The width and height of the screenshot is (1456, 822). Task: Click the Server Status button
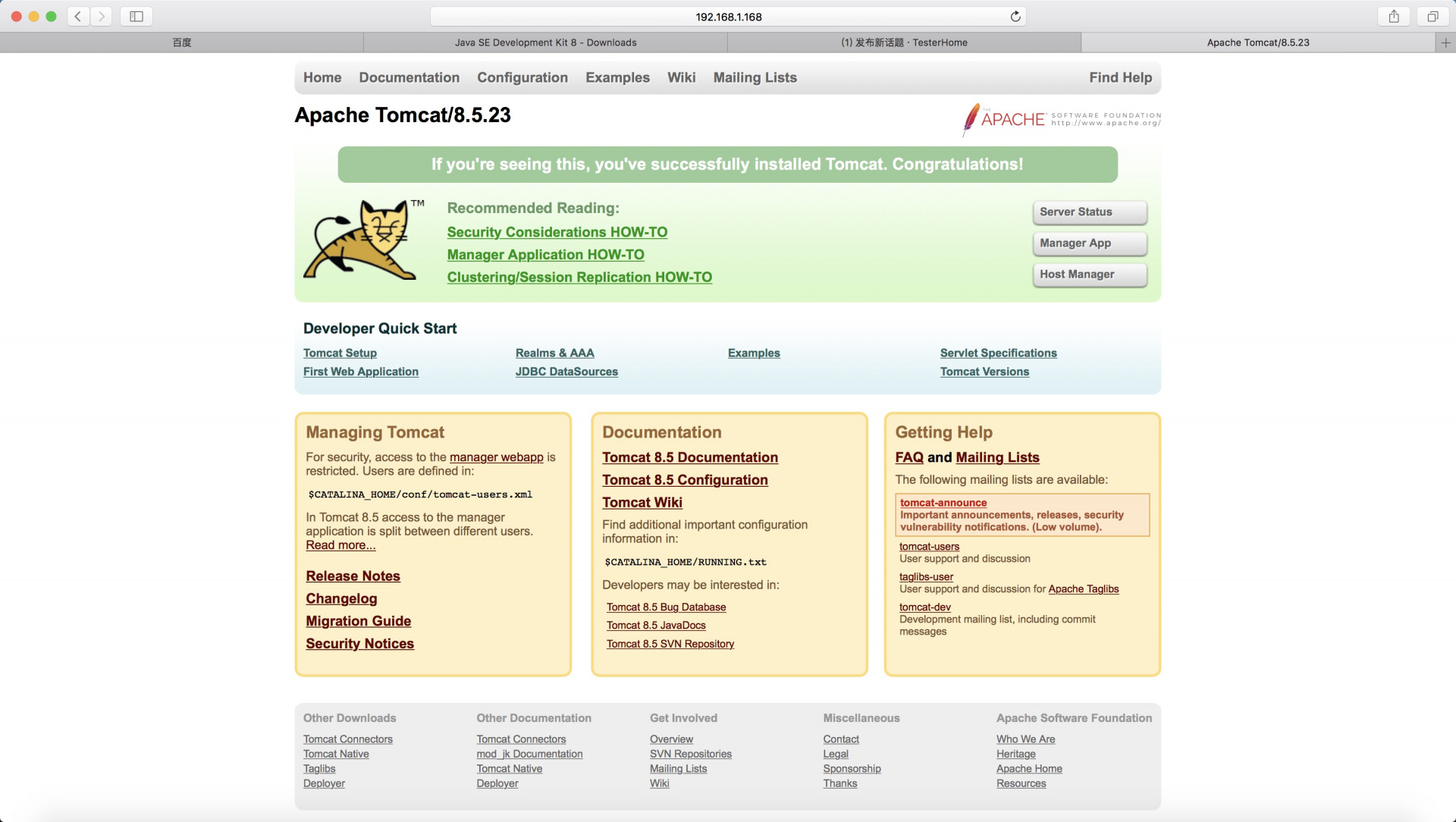pyautogui.click(x=1090, y=212)
